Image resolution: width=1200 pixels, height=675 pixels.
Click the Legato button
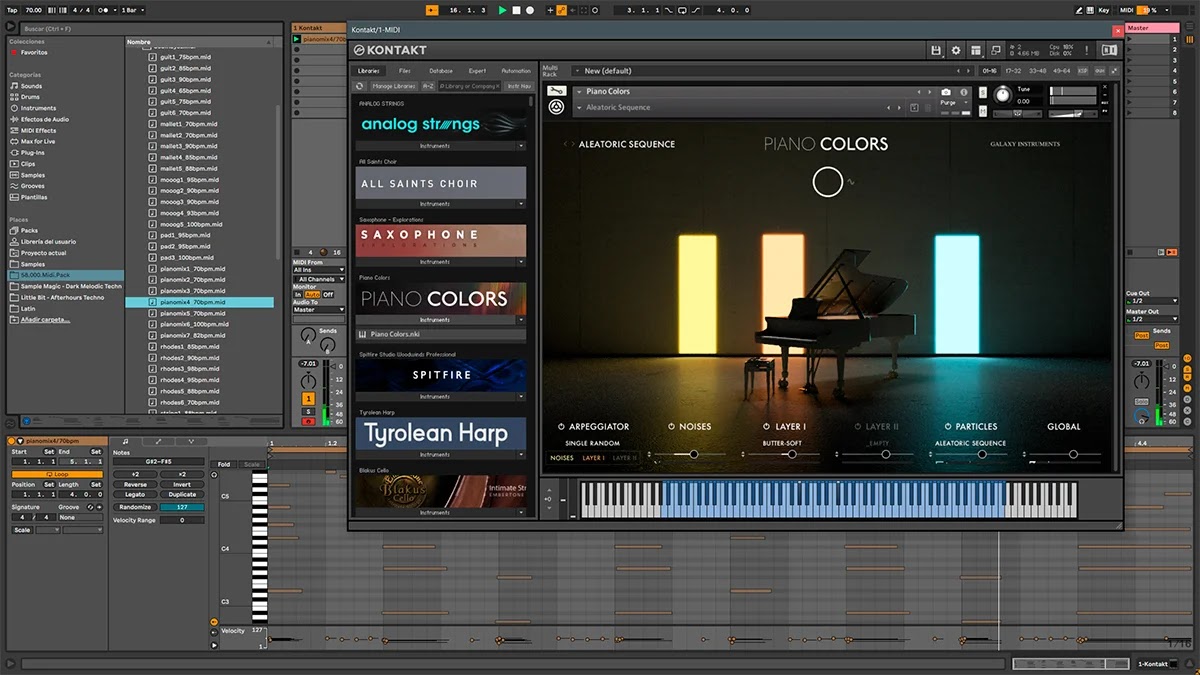(x=135, y=495)
